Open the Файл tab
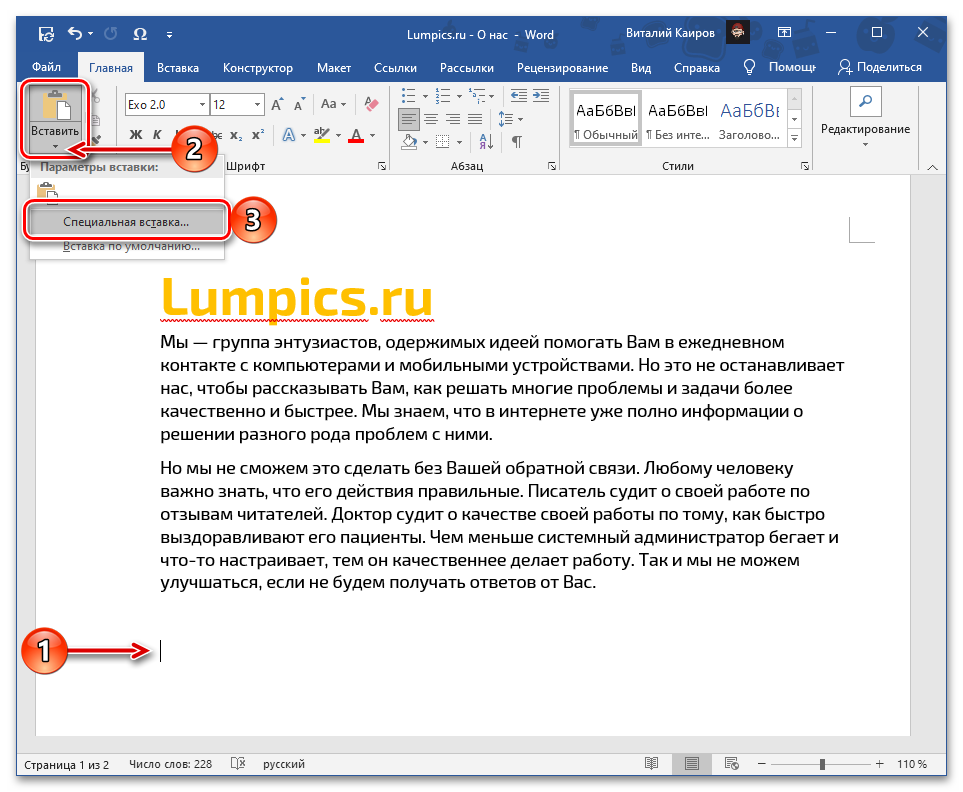The image size is (963, 792). [x=46, y=67]
